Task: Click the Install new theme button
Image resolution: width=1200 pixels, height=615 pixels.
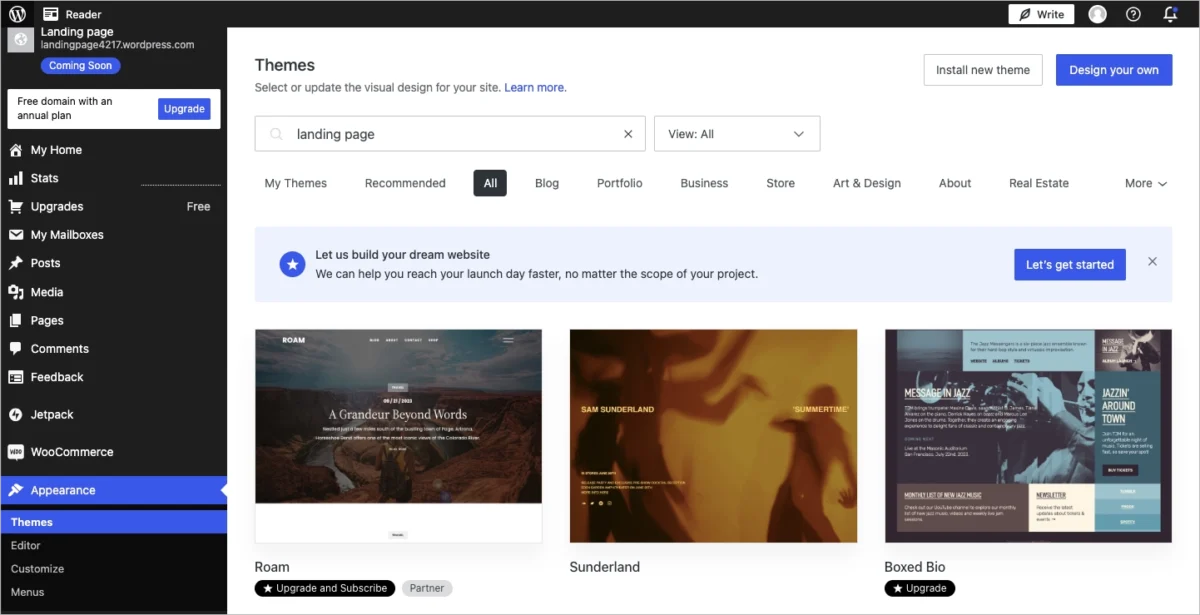Action: coord(982,70)
